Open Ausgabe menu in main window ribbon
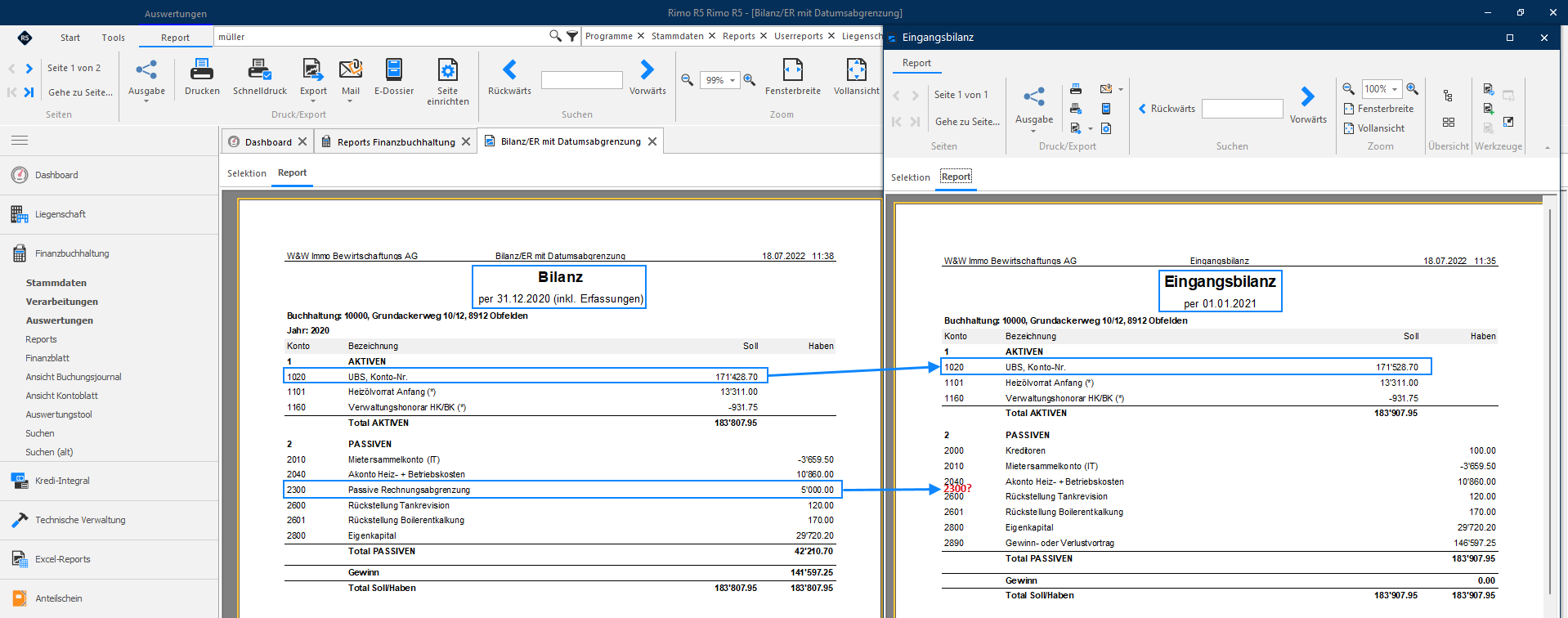 coord(146,79)
